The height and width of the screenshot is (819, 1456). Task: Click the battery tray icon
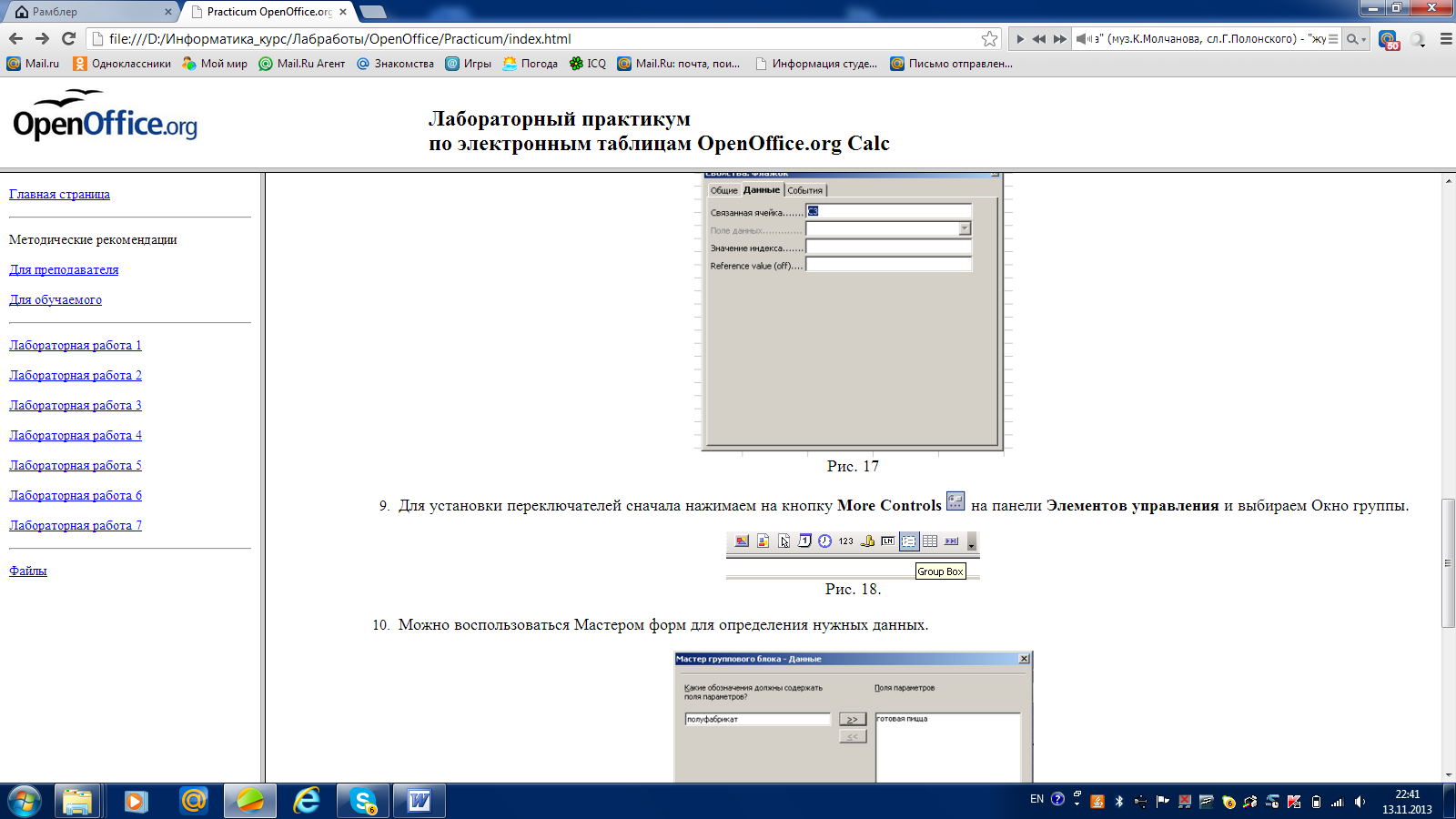click(x=1316, y=802)
